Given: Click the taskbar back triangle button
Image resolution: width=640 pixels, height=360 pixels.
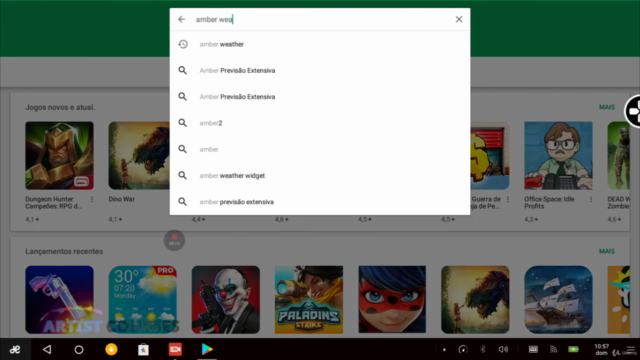Looking at the screenshot, I should click(47, 349).
